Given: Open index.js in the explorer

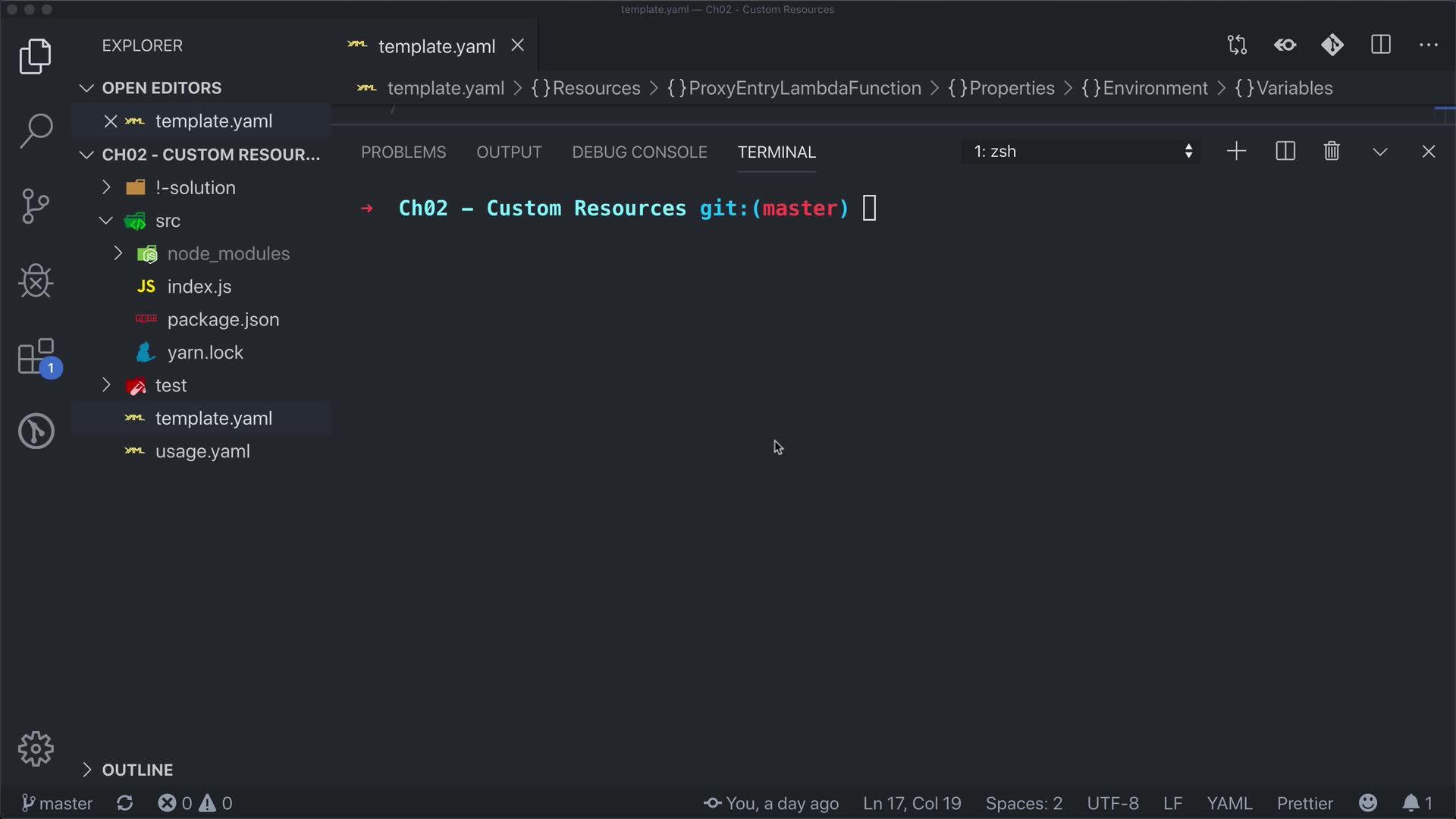Looking at the screenshot, I should click(199, 287).
